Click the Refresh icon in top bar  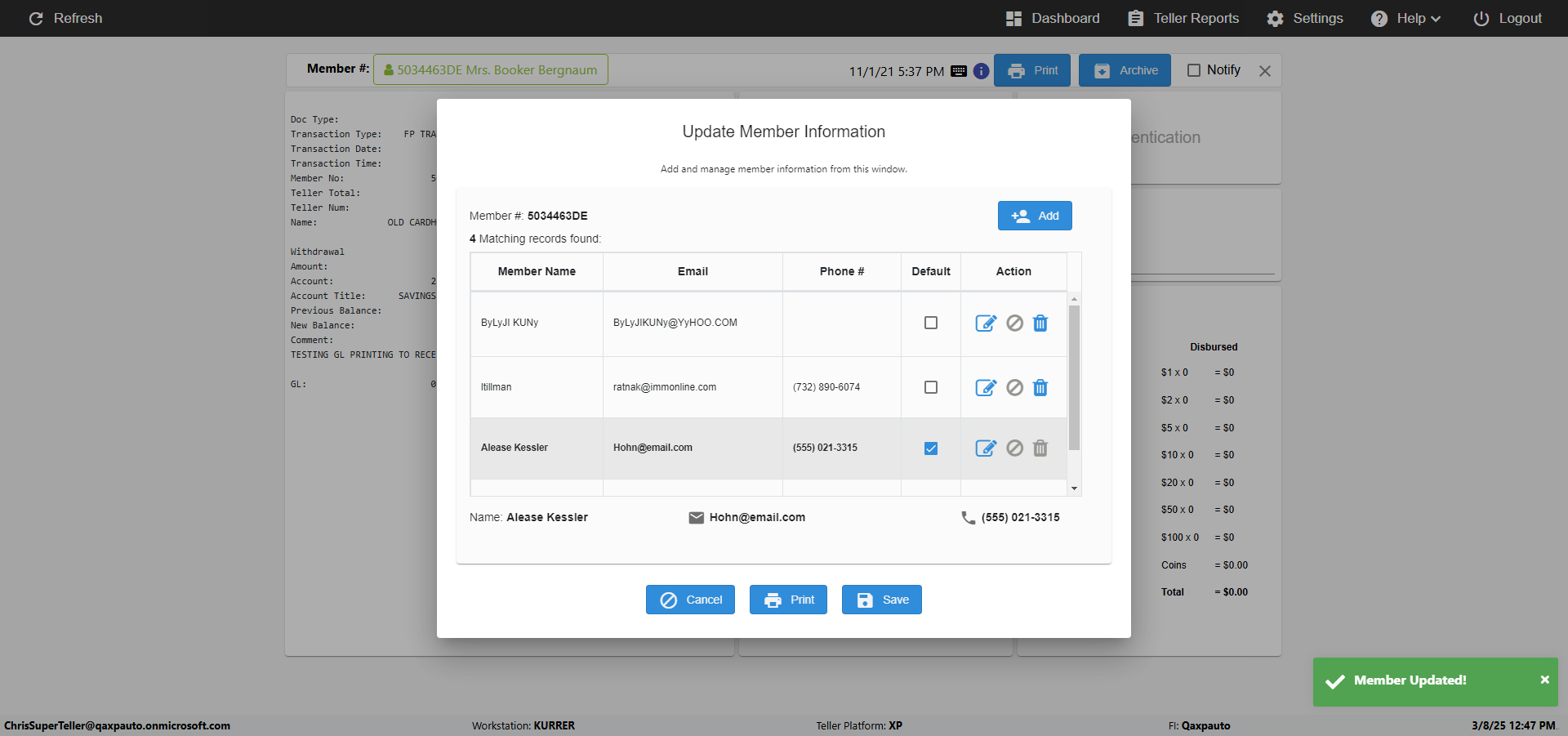(x=36, y=18)
